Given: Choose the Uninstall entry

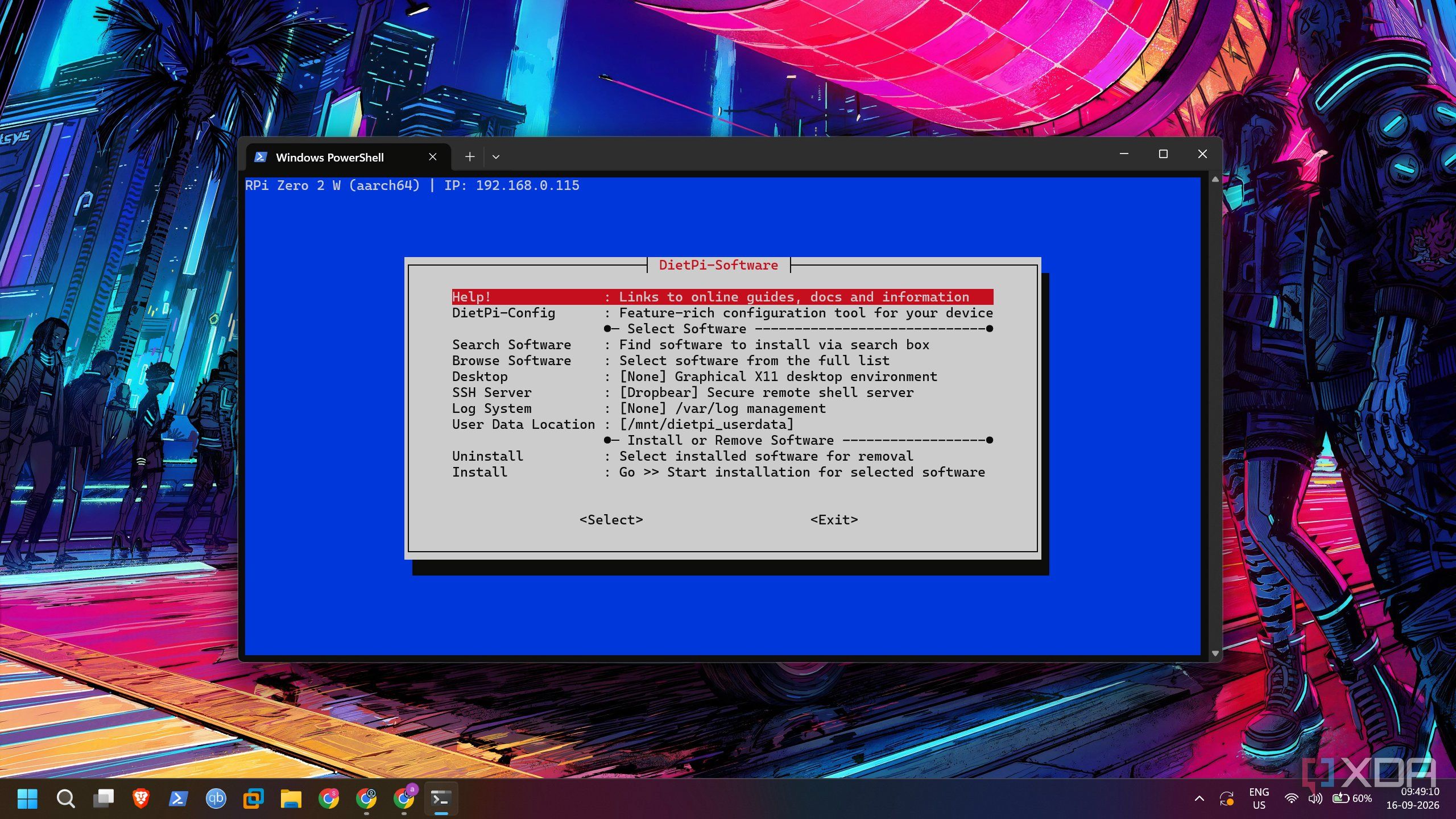Looking at the screenshot, I should 722,456.
